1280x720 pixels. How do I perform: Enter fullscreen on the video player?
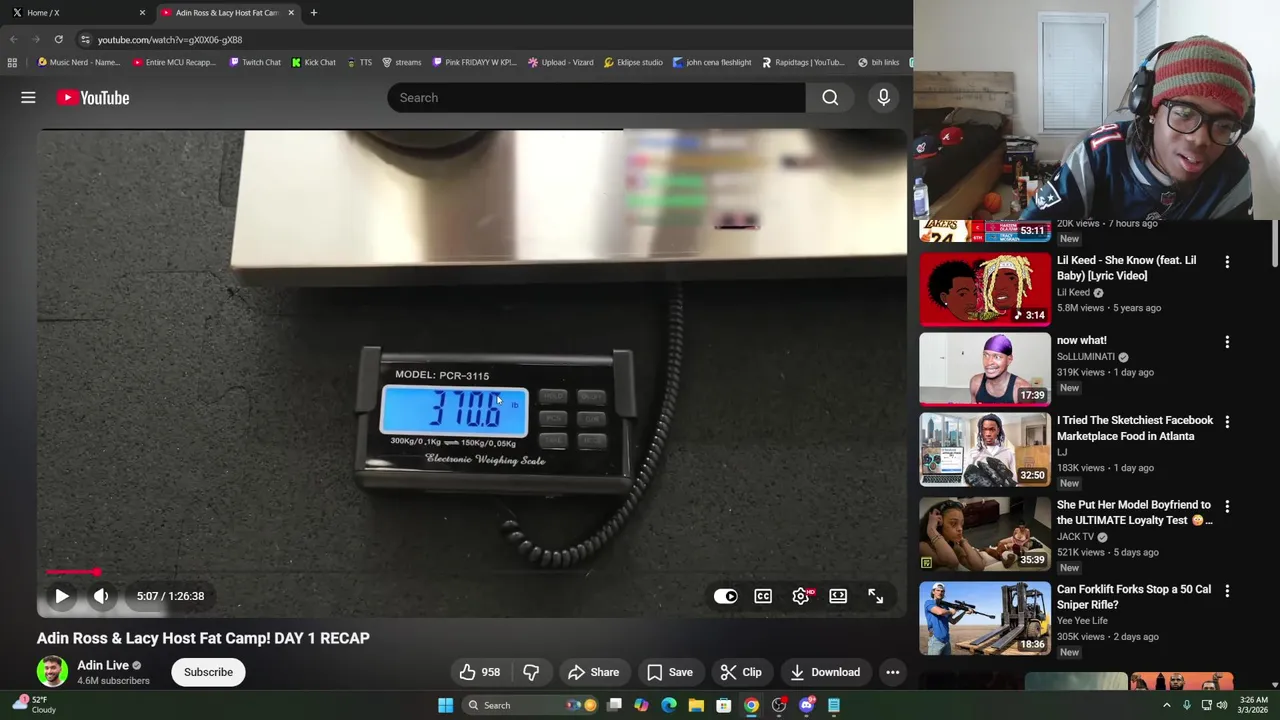[x=875, y=596]
